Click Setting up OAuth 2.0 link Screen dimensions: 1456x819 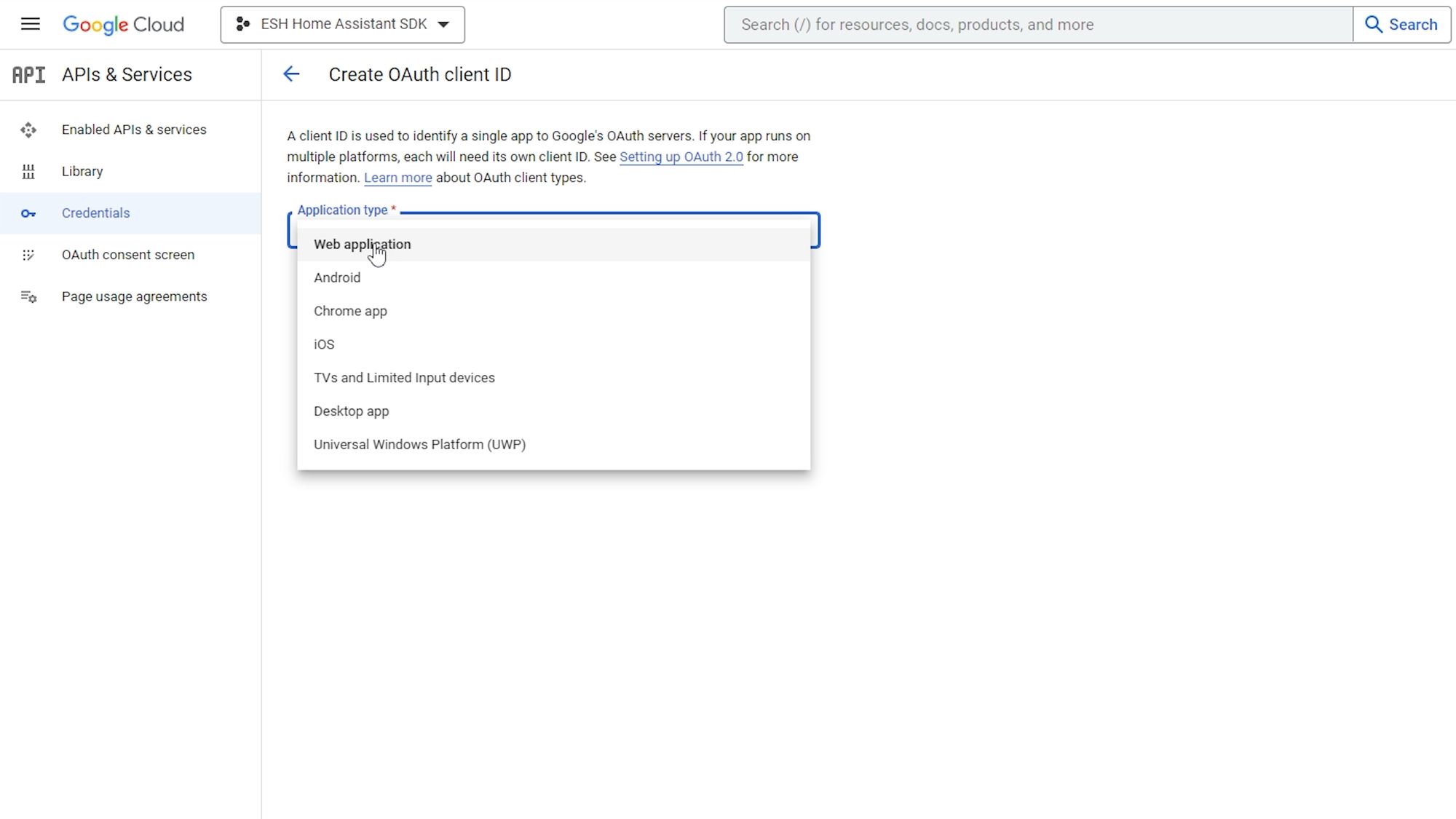[681, 156]
